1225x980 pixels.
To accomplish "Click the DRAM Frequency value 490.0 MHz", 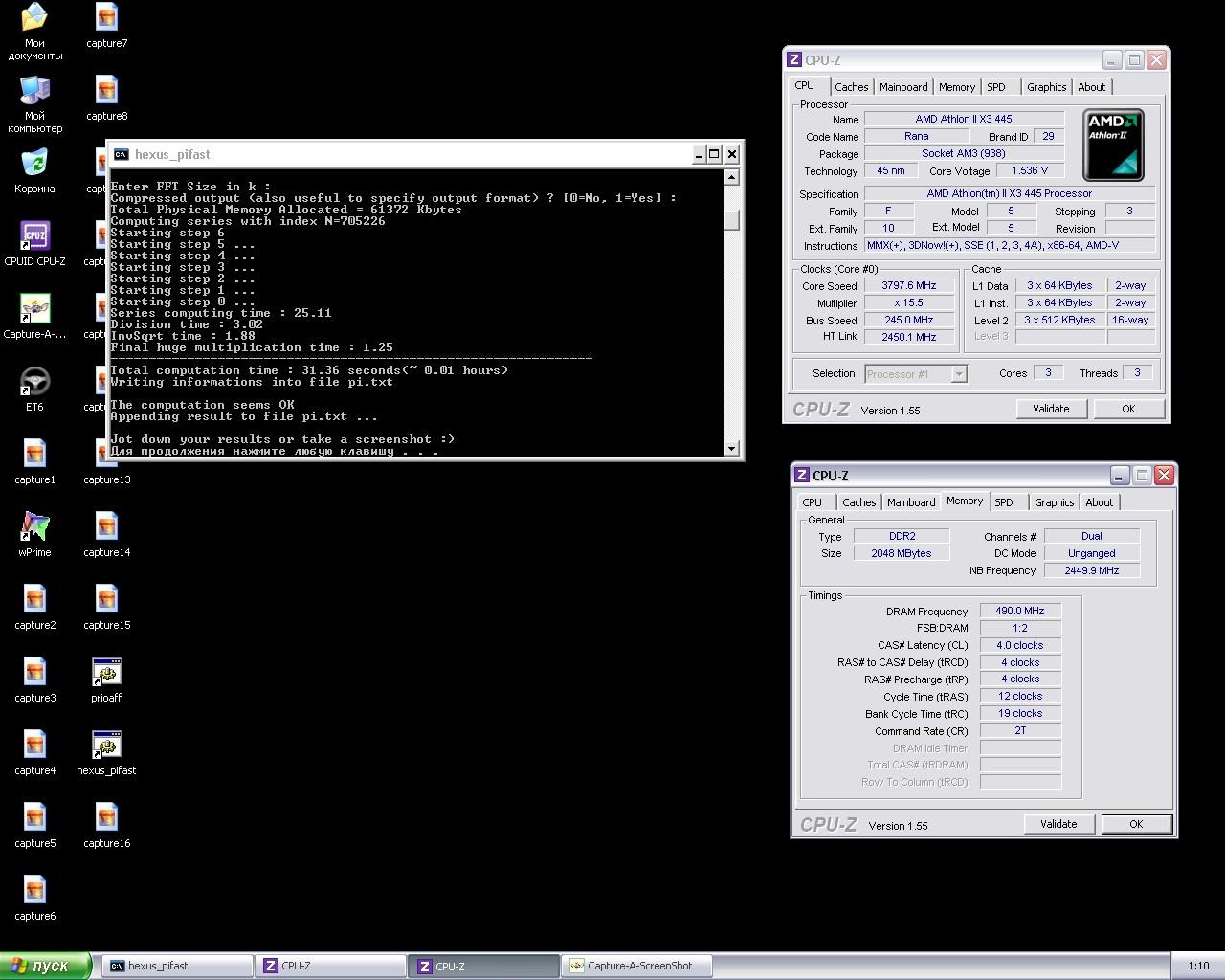I will 1020,611.
